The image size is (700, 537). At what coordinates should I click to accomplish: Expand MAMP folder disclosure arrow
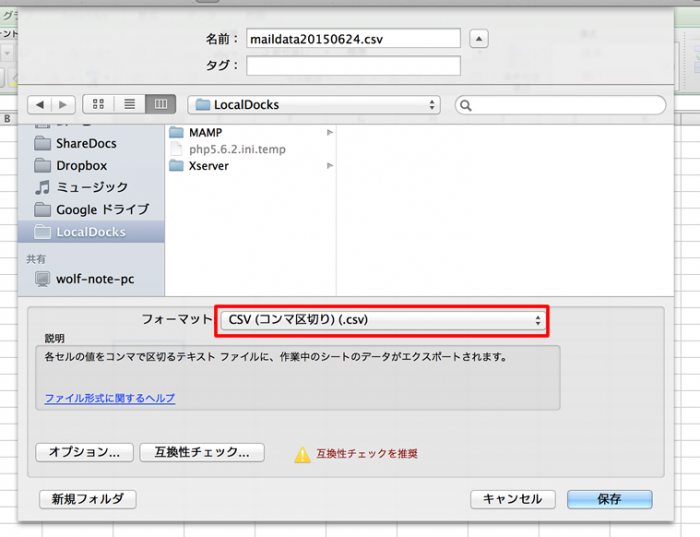click(x=329, y=133)
